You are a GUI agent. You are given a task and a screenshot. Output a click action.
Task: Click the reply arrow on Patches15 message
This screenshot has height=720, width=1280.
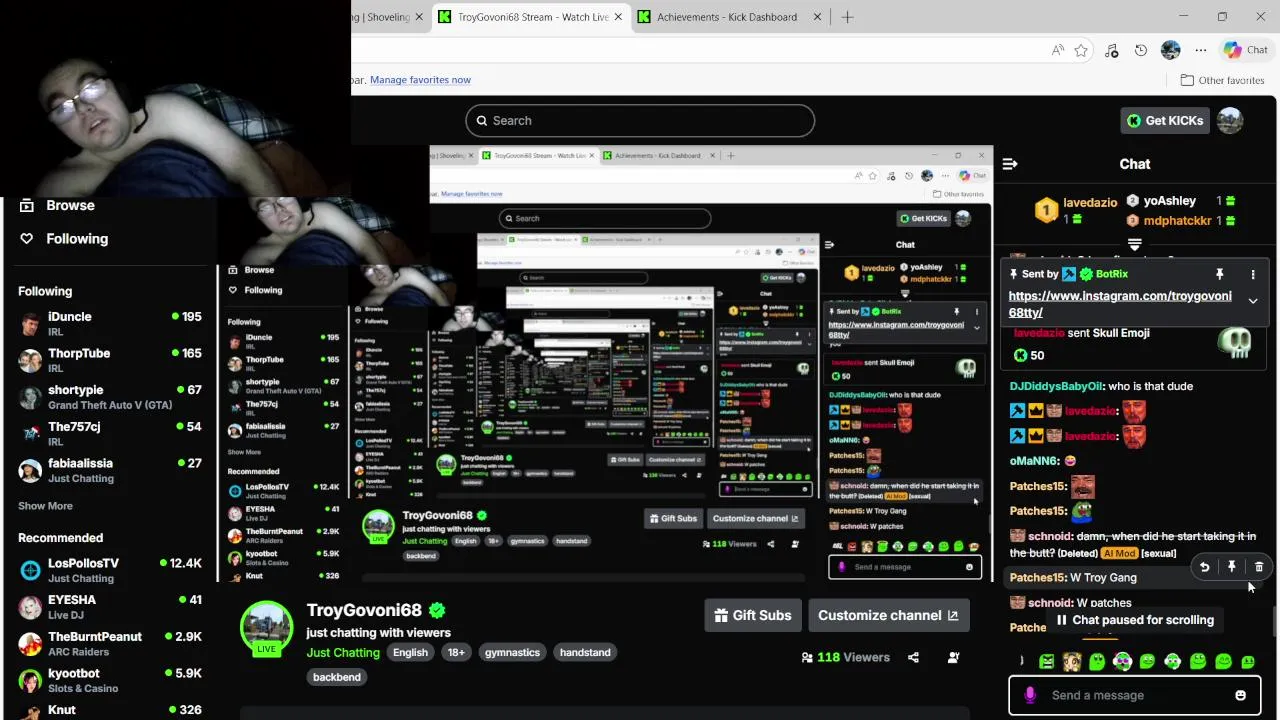pos(1205,567)
